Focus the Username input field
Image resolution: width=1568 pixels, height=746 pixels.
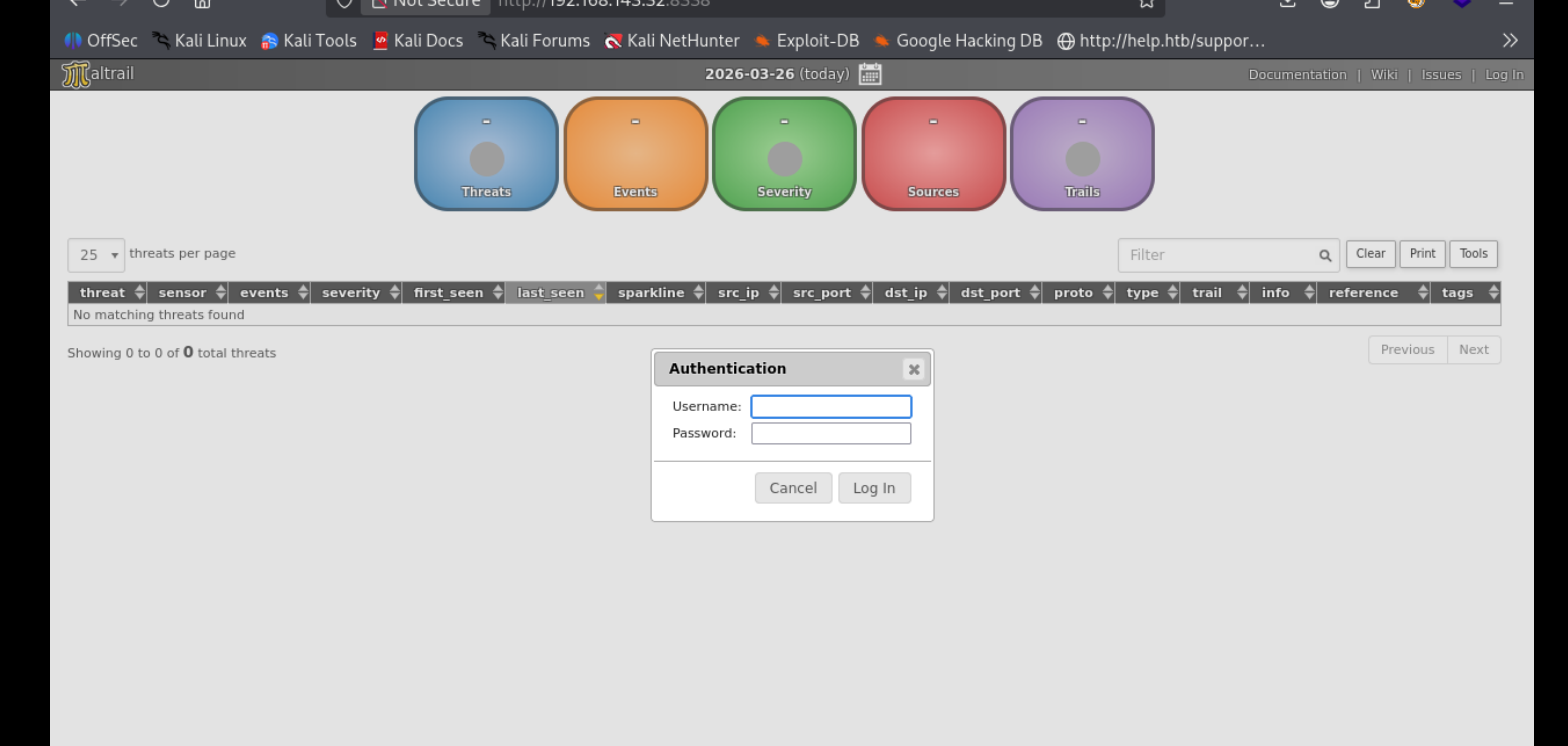[831, 407]
